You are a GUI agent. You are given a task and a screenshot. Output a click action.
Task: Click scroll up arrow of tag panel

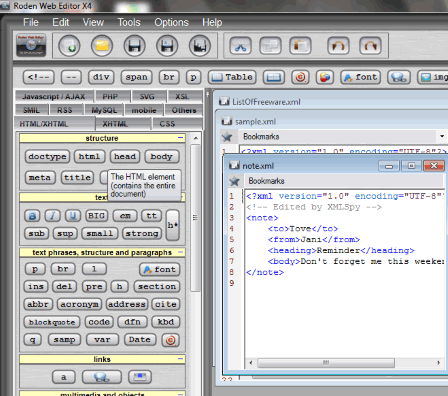(x=195, y=138)
